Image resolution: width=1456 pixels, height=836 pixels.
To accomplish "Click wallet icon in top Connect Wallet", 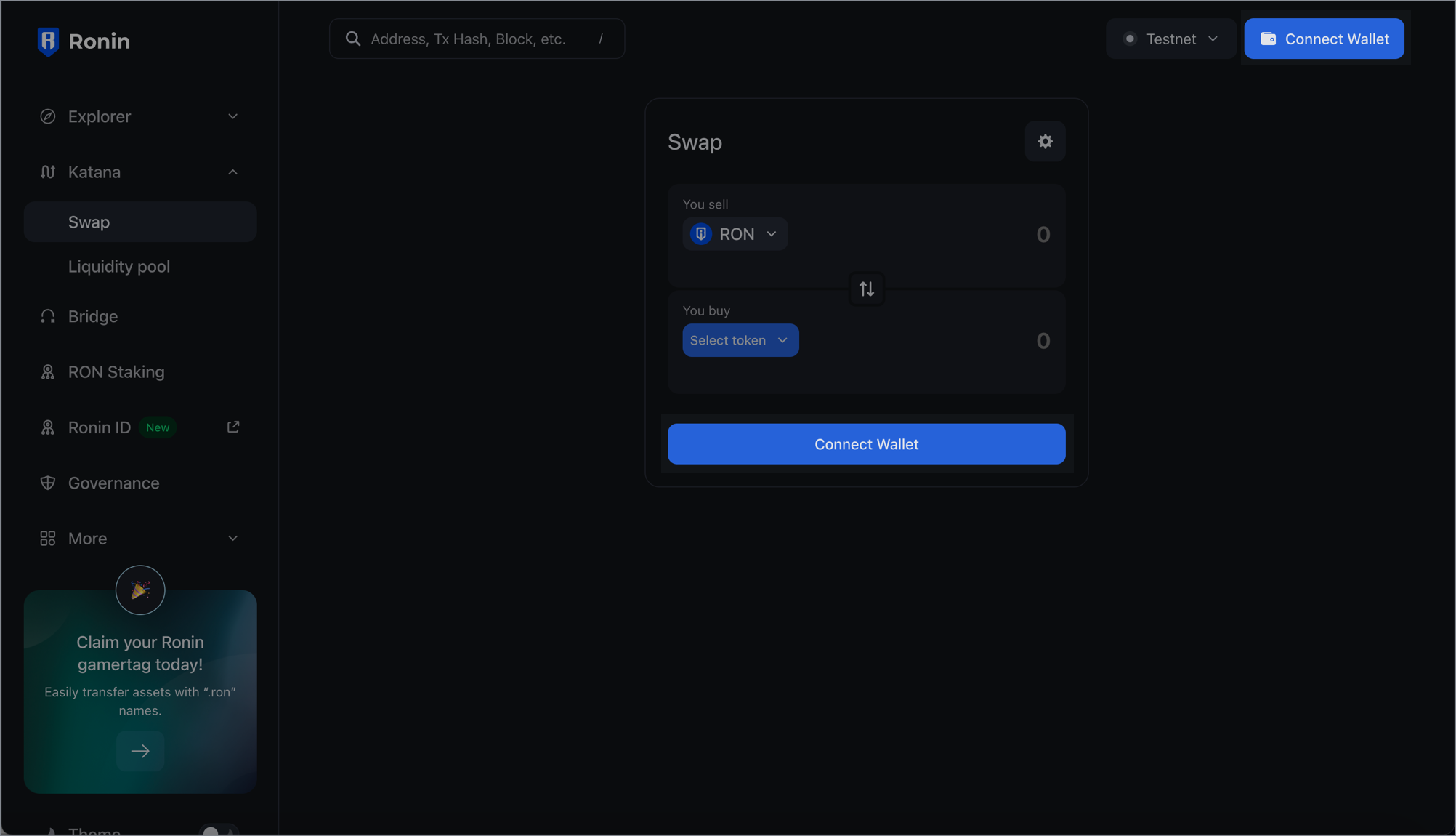I will coord(1269,39).
